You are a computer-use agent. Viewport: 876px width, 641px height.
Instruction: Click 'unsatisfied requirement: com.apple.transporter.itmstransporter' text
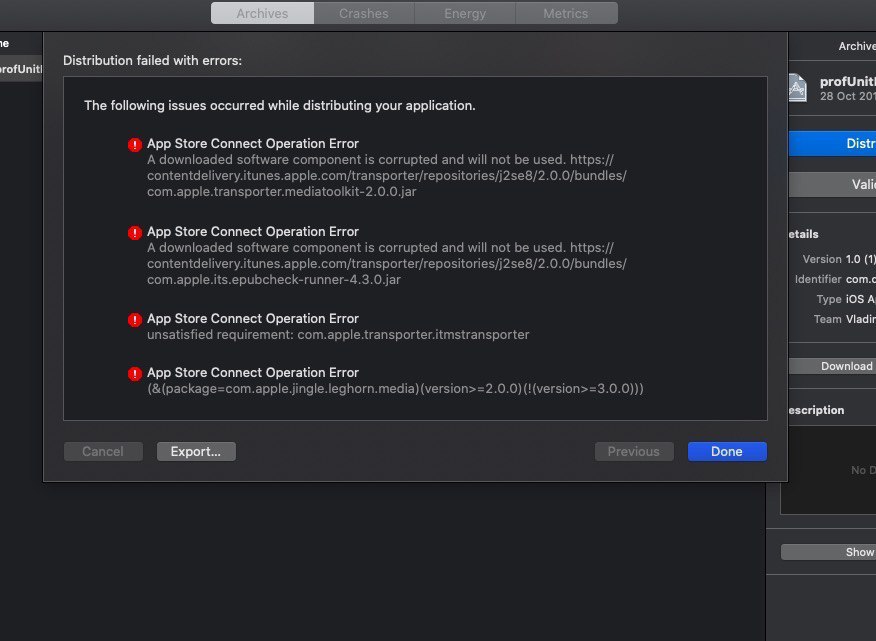338,334
